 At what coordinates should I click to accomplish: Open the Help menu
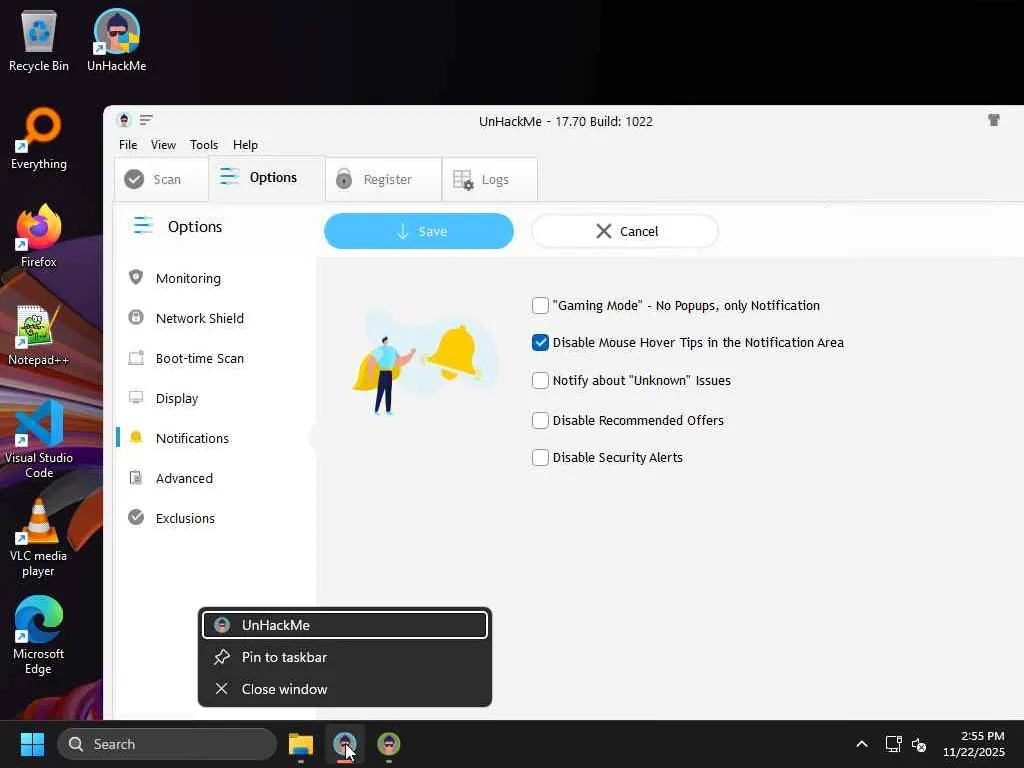click(x=246, y=145)
